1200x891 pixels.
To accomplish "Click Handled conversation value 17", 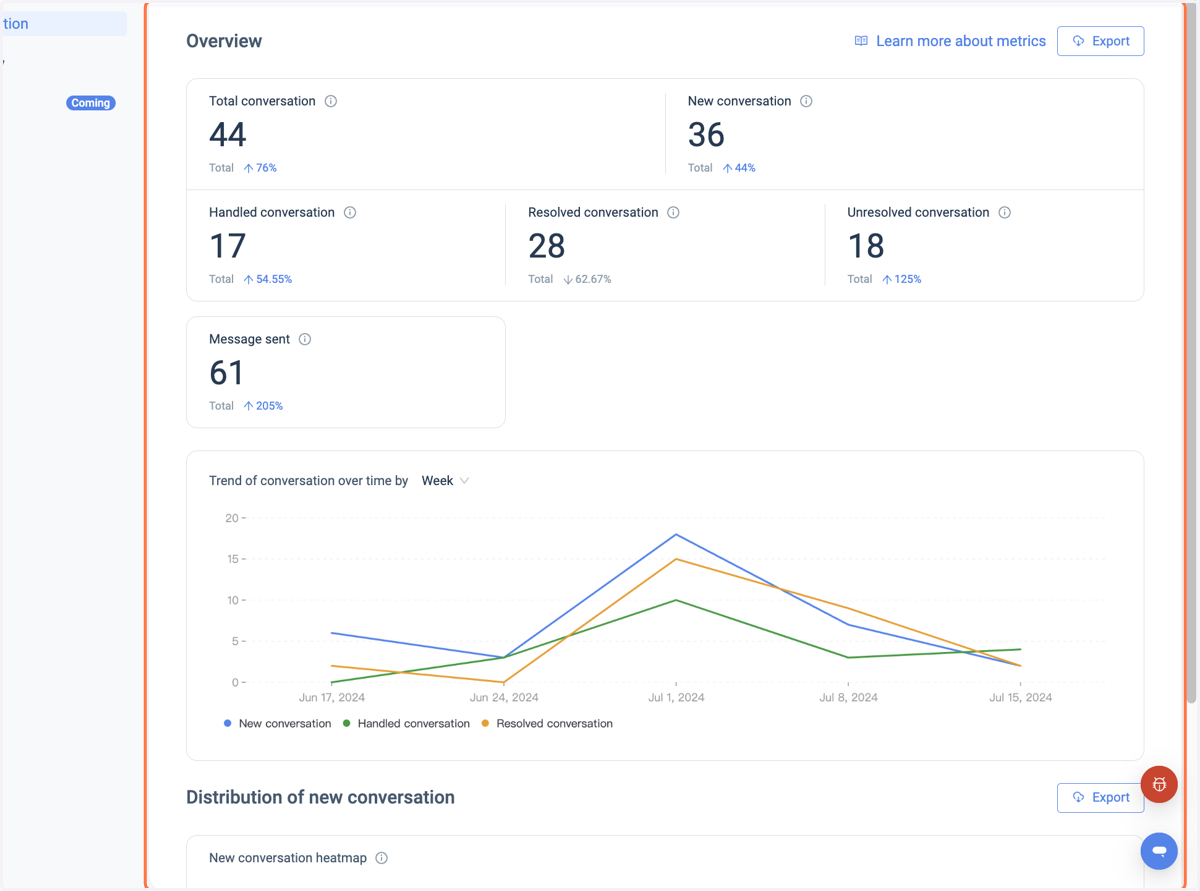I will (227, 245).
